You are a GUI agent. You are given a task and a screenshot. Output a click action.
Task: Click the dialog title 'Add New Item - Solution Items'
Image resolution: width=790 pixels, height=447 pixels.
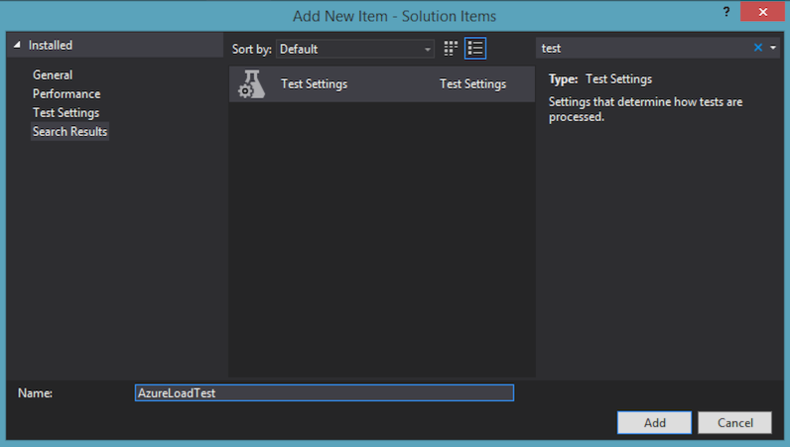click(x=394, y=16)
